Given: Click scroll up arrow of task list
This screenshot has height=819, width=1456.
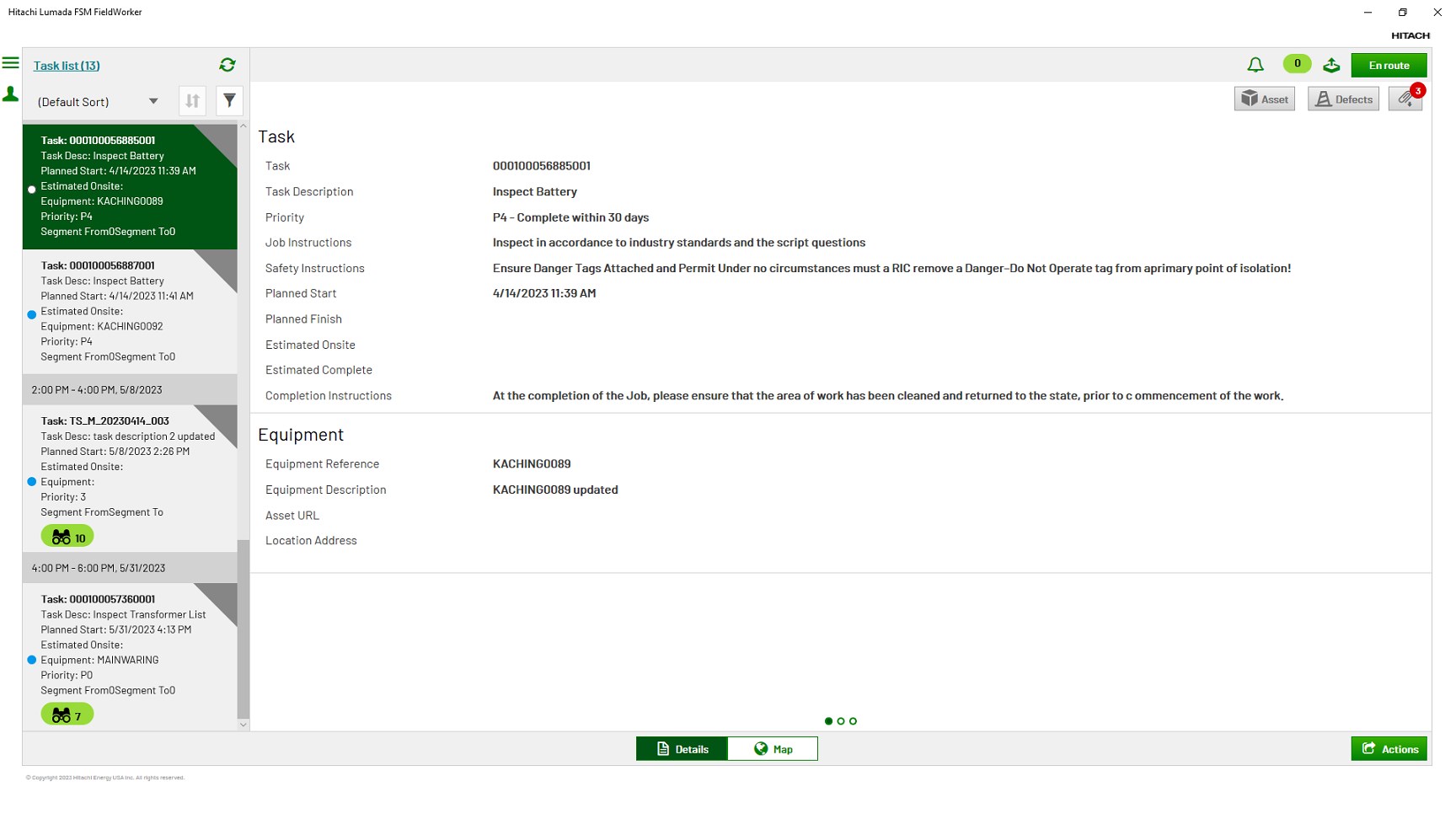Looking at the screenshot, I should coord(244,126).
